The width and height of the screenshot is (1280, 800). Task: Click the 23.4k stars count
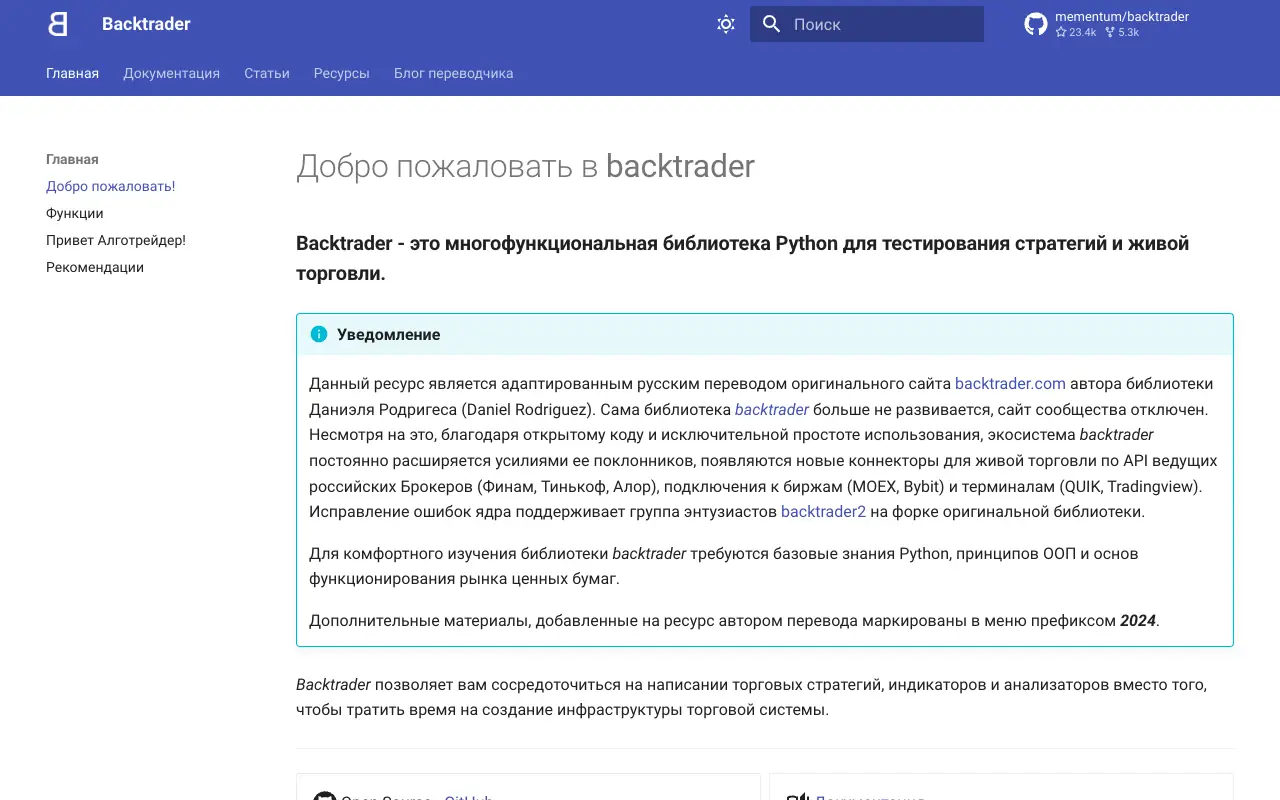pyautogui.click(x=1076, y=33)
